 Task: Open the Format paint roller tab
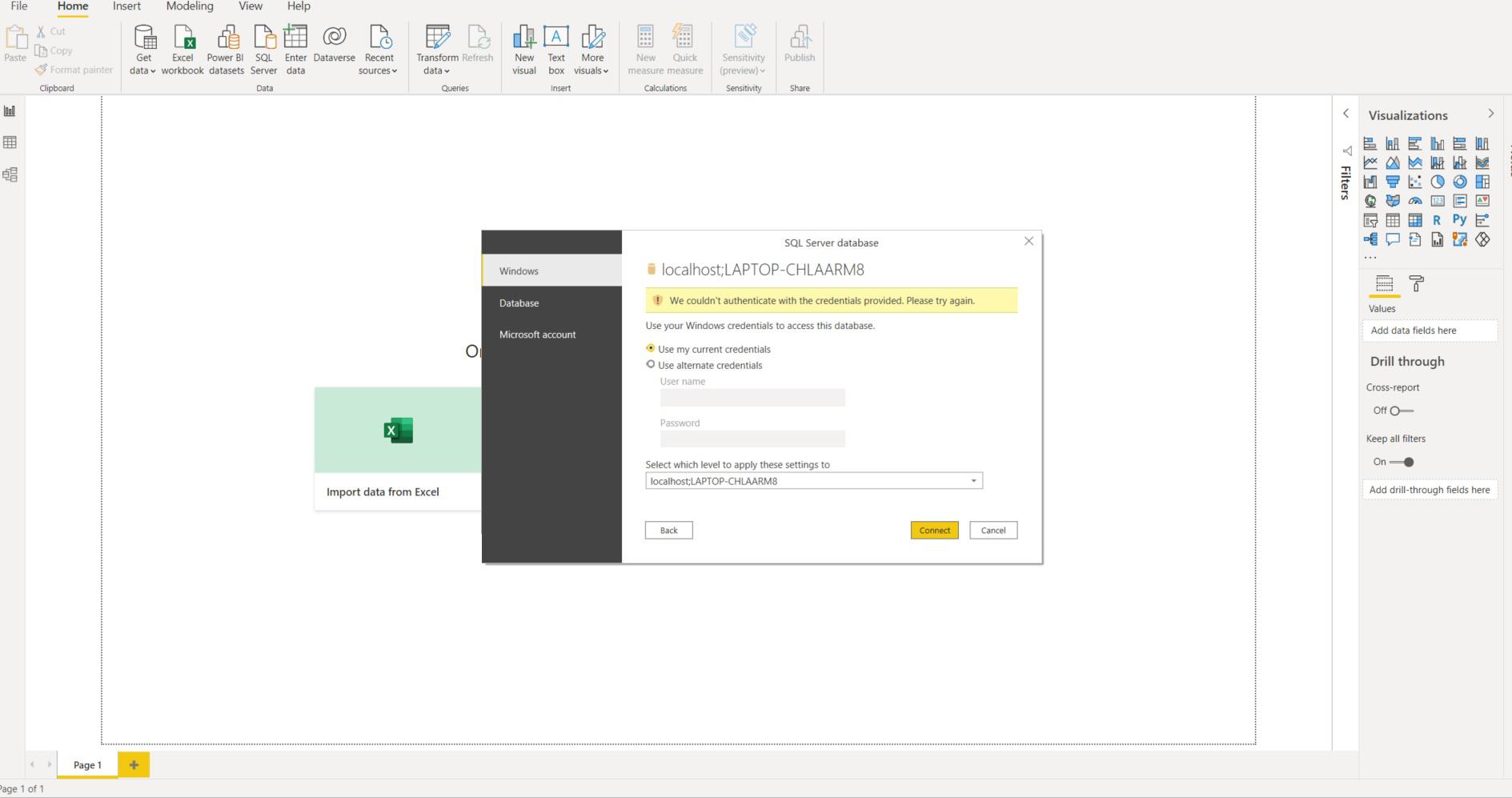pos(1416,283)
